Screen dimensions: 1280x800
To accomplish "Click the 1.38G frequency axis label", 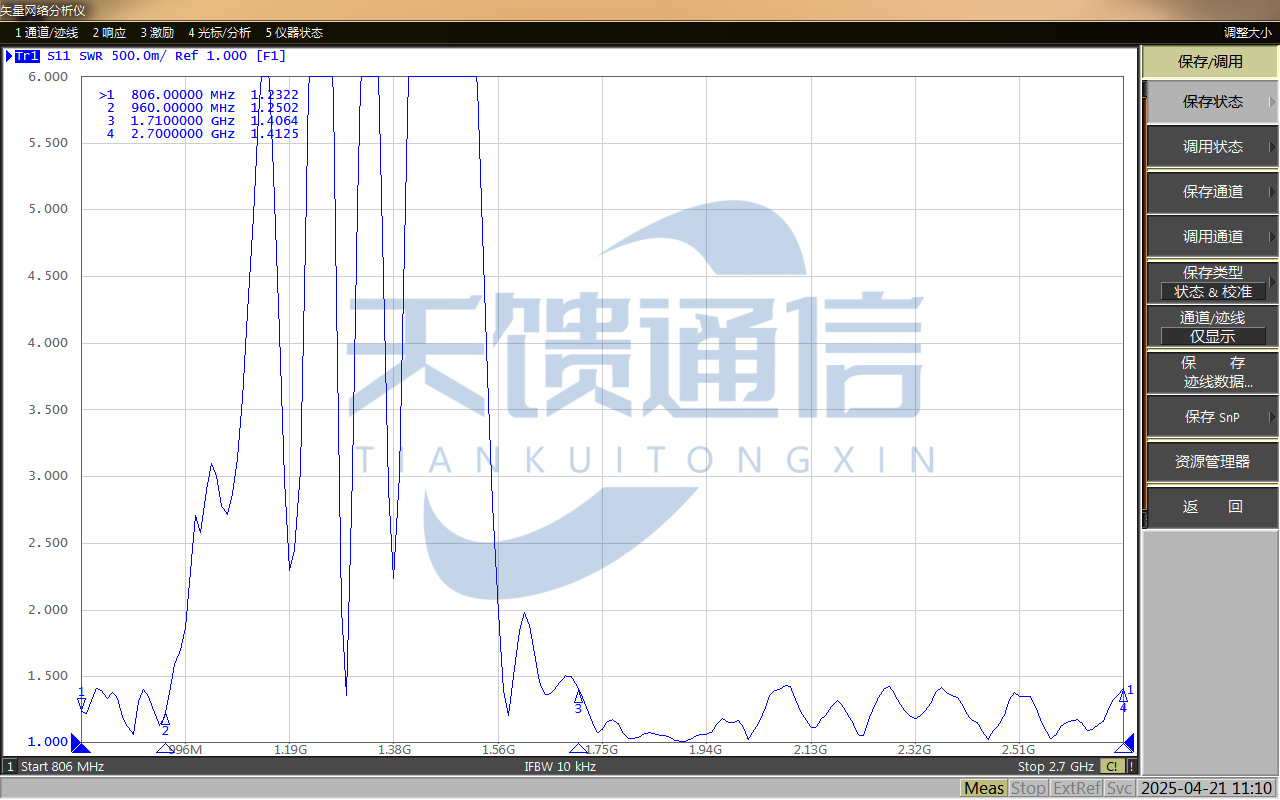I will coord(394,749).
